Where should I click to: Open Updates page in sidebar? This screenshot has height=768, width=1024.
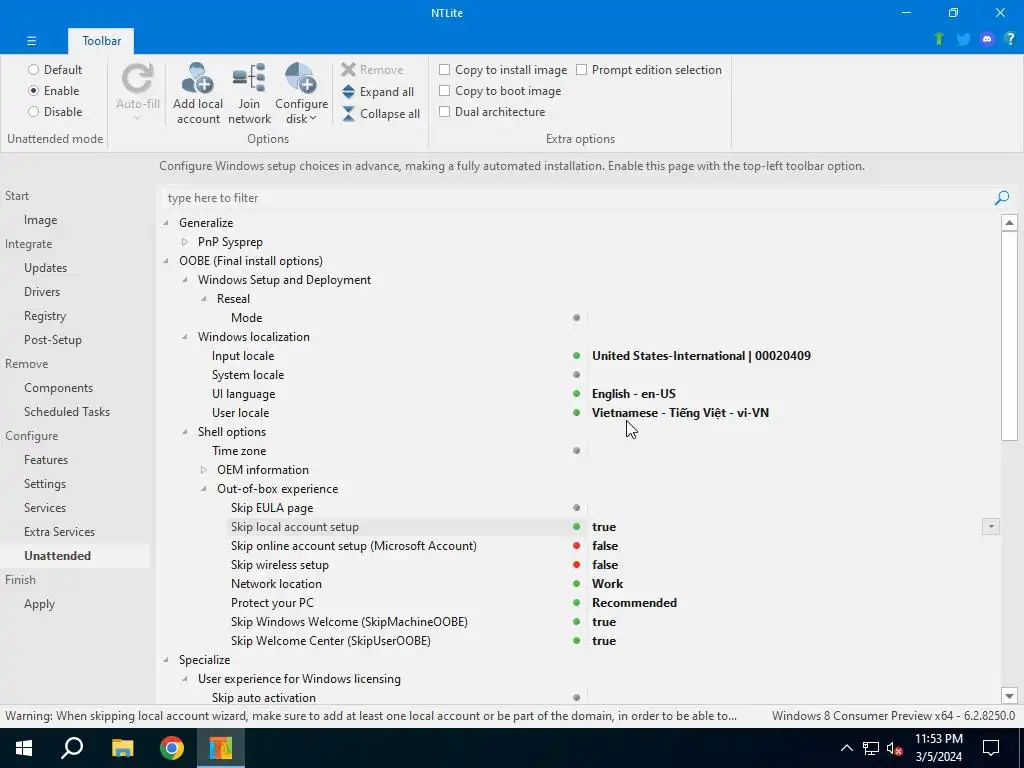45,268
